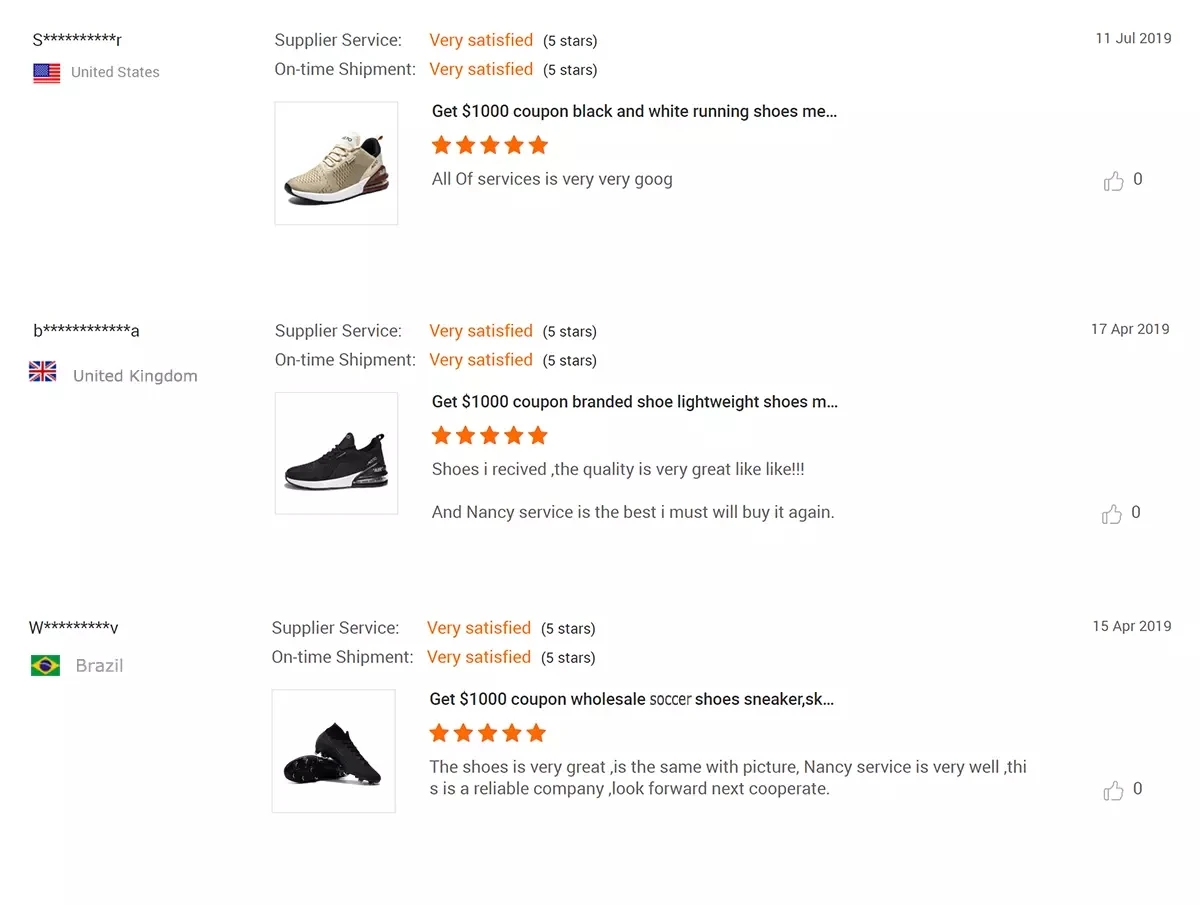Click the Brazil flag icon
This screenshot has height=905, width=1200.
tap(45, 666)
